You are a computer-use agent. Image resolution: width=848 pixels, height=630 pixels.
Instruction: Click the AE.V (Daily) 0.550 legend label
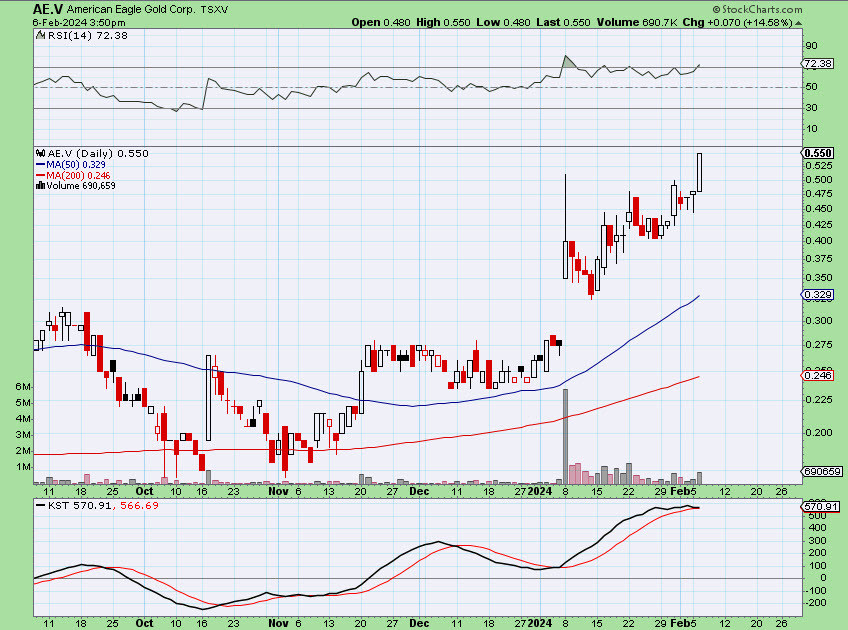(x=98, y=154)
